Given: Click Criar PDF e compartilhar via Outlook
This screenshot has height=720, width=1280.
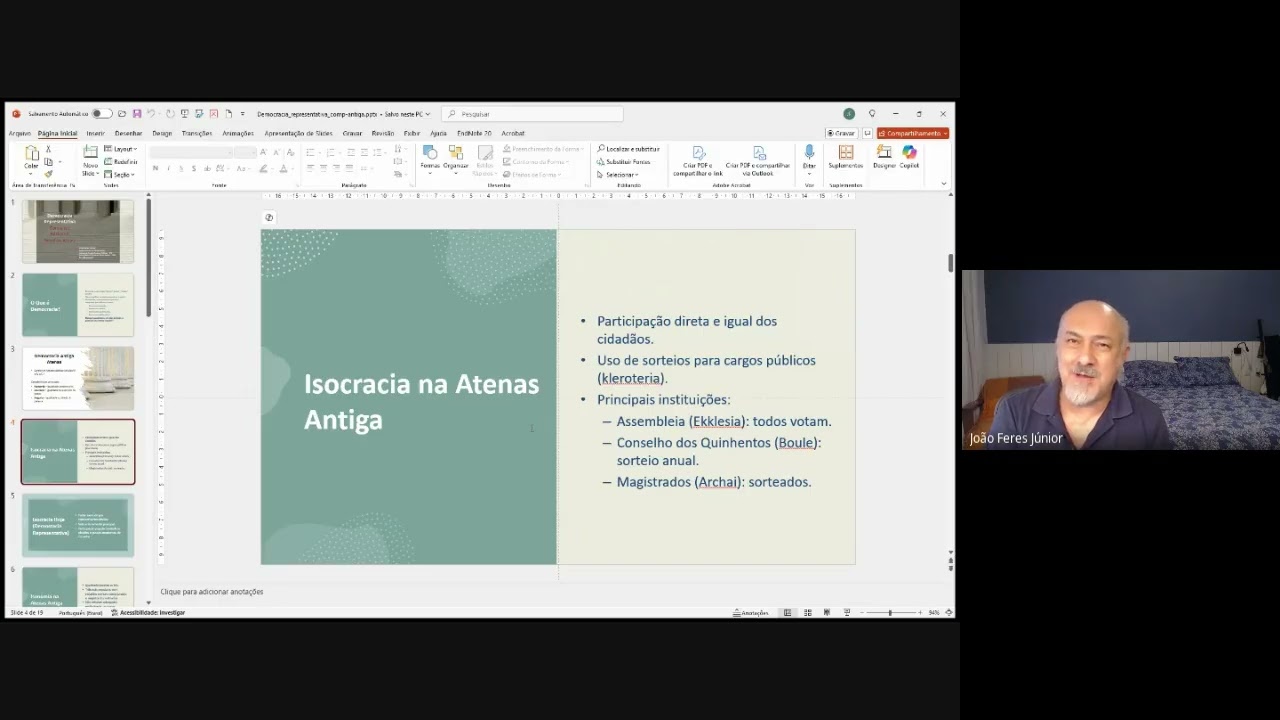Looking at the screenshot, I should pyautogui.click(x=758, y=160).
